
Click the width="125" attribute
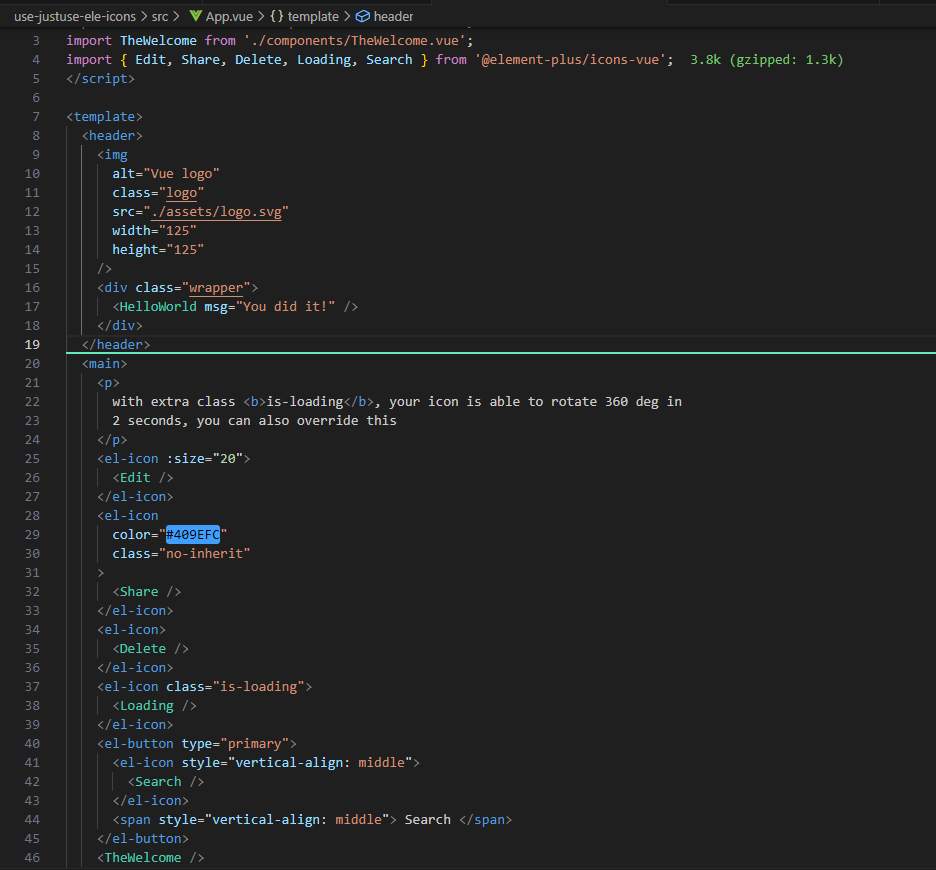[x=155, y=230]
